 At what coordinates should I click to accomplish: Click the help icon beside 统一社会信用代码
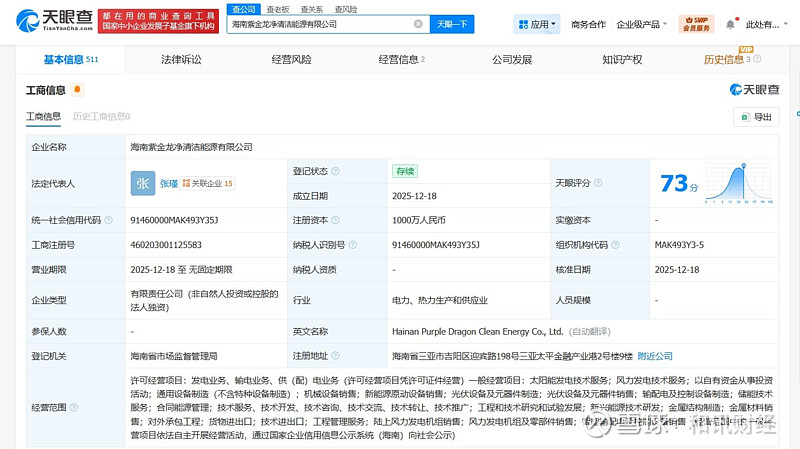[x=108, y=220]
